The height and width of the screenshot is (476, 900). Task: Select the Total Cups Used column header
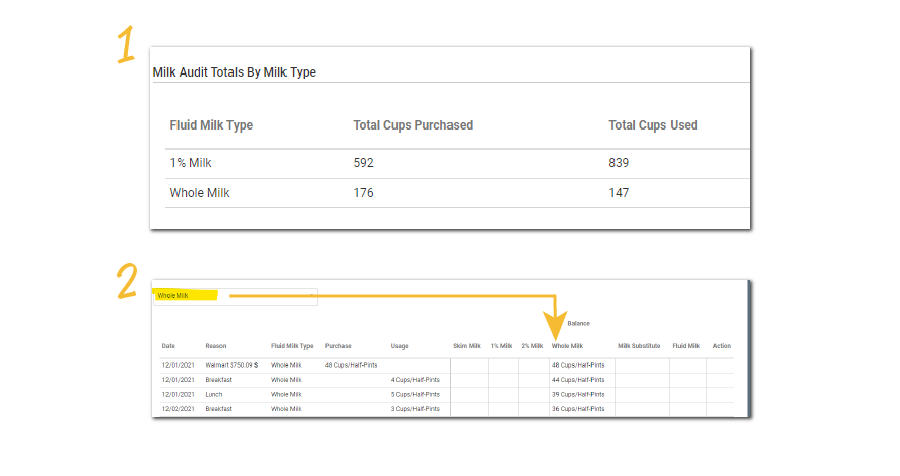tap(652, 125)
